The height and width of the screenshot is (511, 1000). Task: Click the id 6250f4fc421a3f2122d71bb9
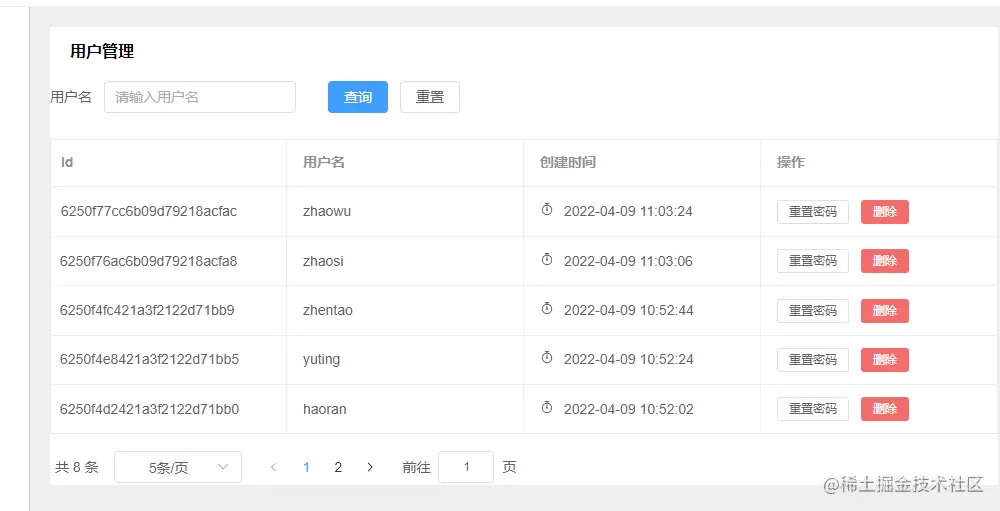pos(147,310)
